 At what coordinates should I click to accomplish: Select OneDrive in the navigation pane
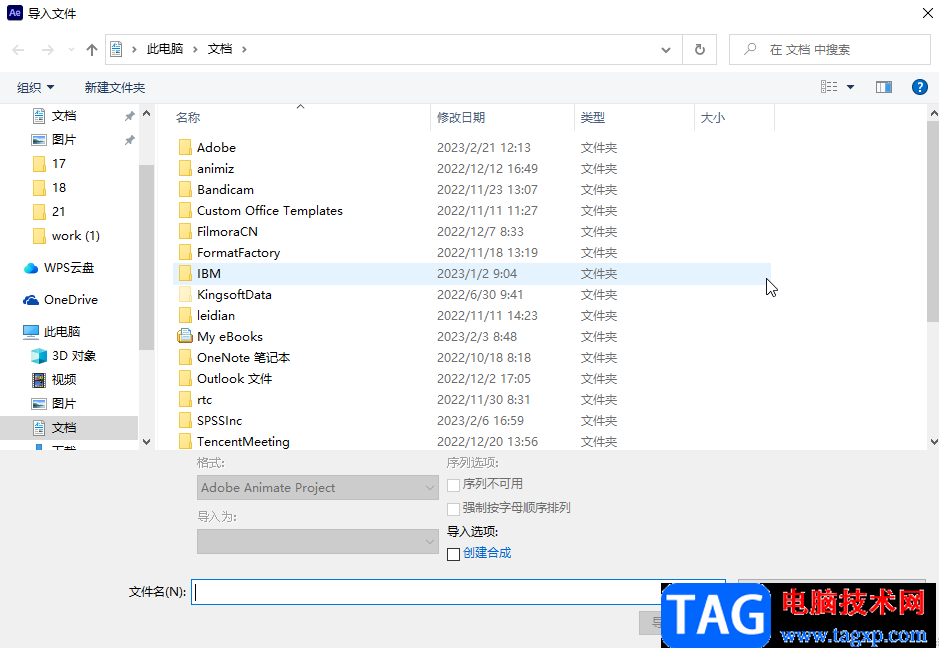(x=71, y=299)
